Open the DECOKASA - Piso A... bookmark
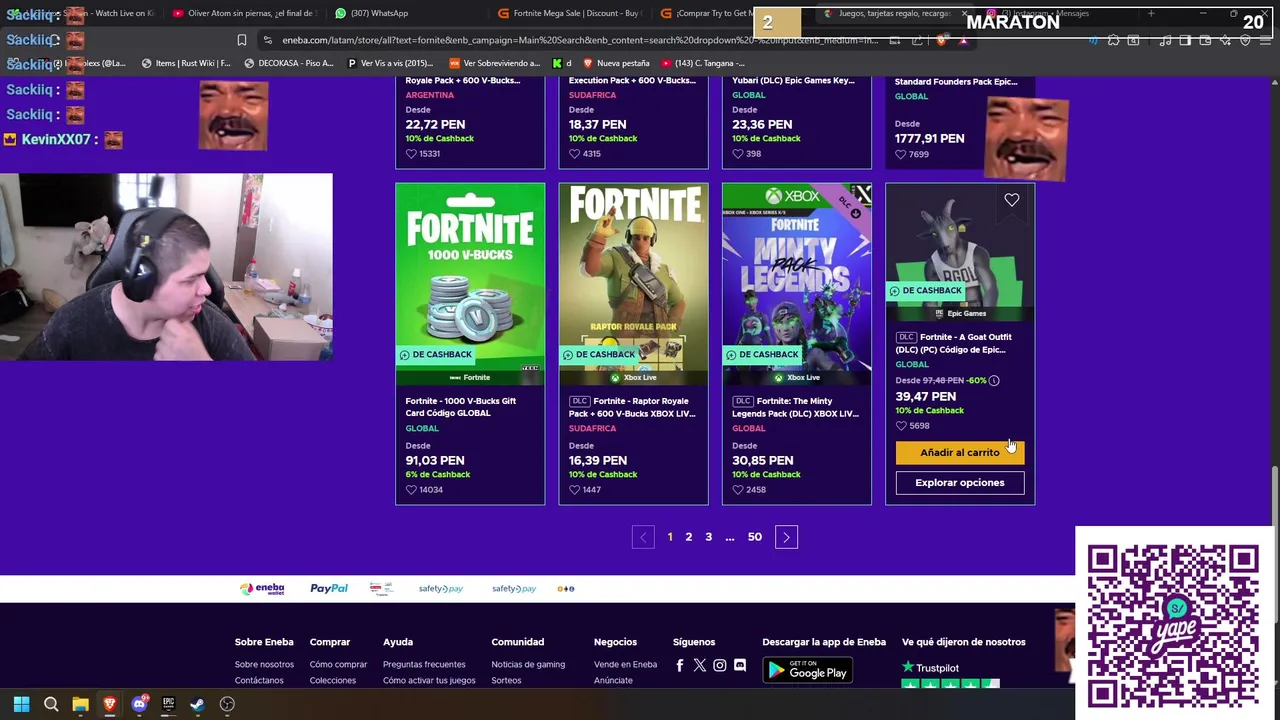 (x=289, y=63)
